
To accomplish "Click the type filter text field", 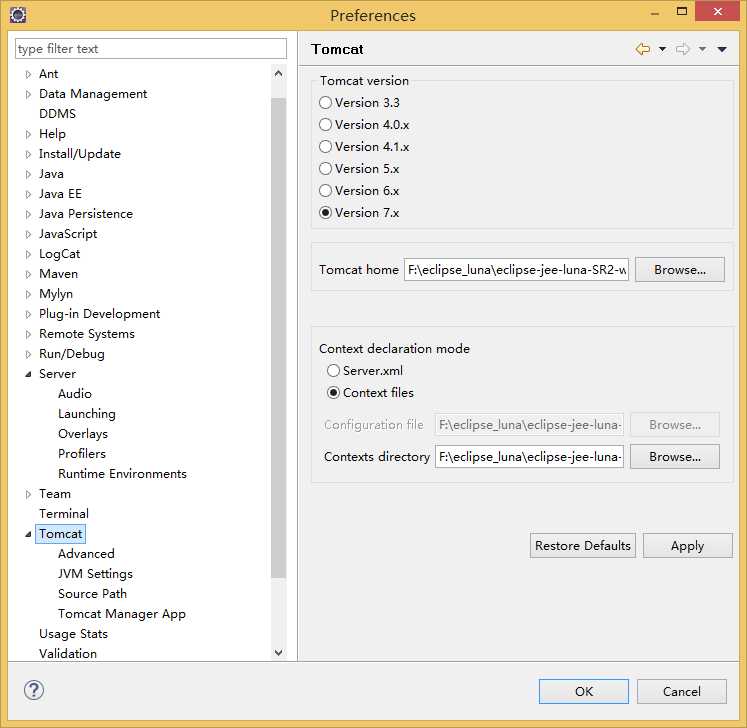I will (151, 49).
